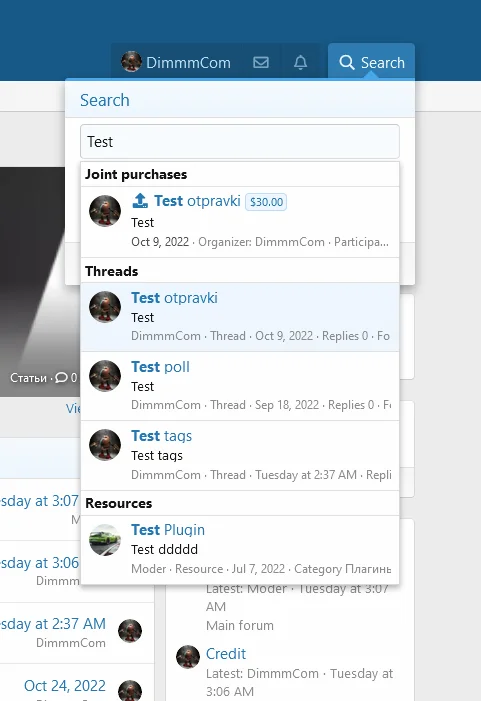This screenshot has width=481, height=701.
Task: Click avatar next to Credit entry
Action: (x=188, y=657)
